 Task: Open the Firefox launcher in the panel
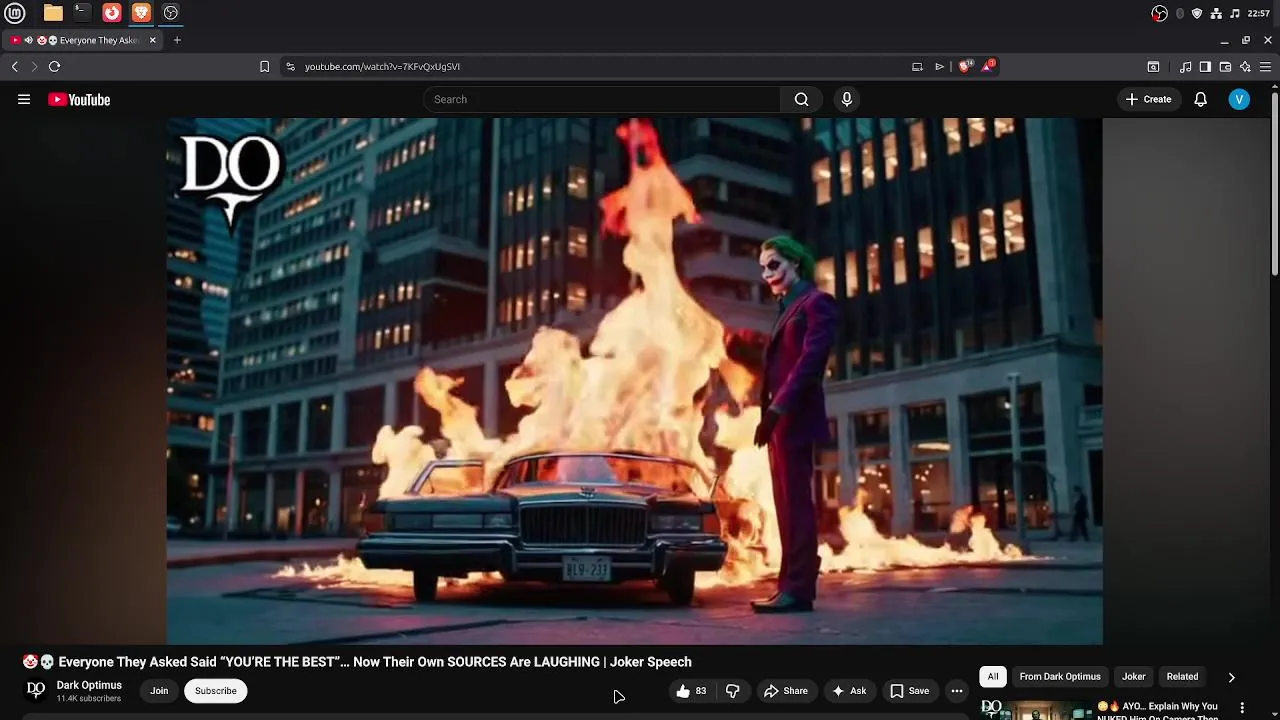pos(112,13)
